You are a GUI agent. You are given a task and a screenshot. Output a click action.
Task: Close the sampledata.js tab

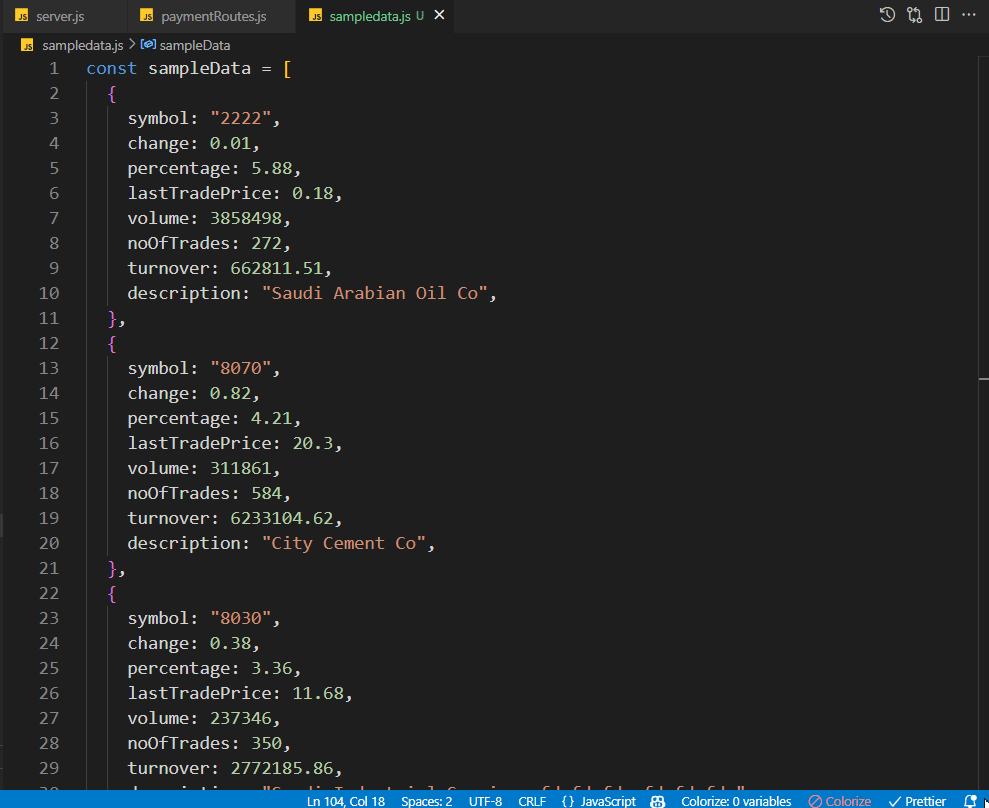tap(440, 15)
